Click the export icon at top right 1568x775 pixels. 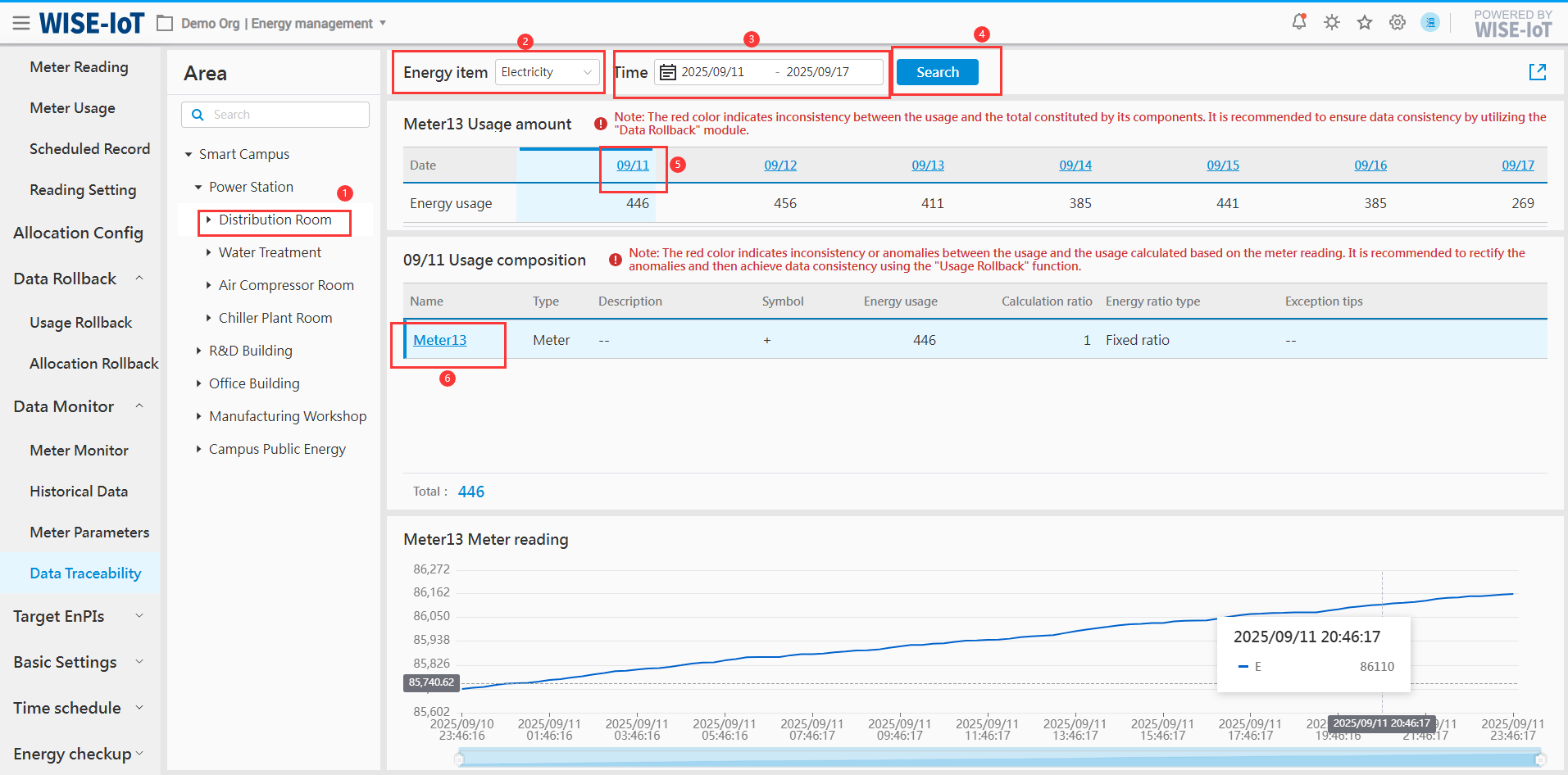pos(1538,72)
